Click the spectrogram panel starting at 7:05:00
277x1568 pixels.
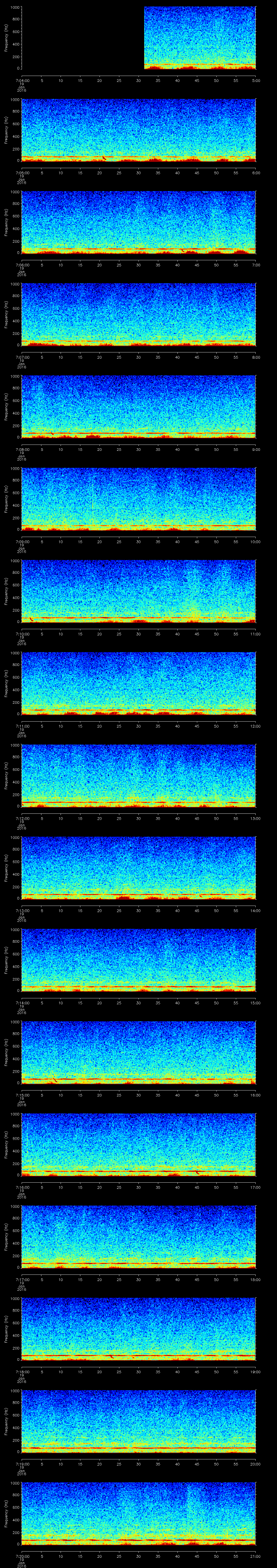tap(139, 130)
